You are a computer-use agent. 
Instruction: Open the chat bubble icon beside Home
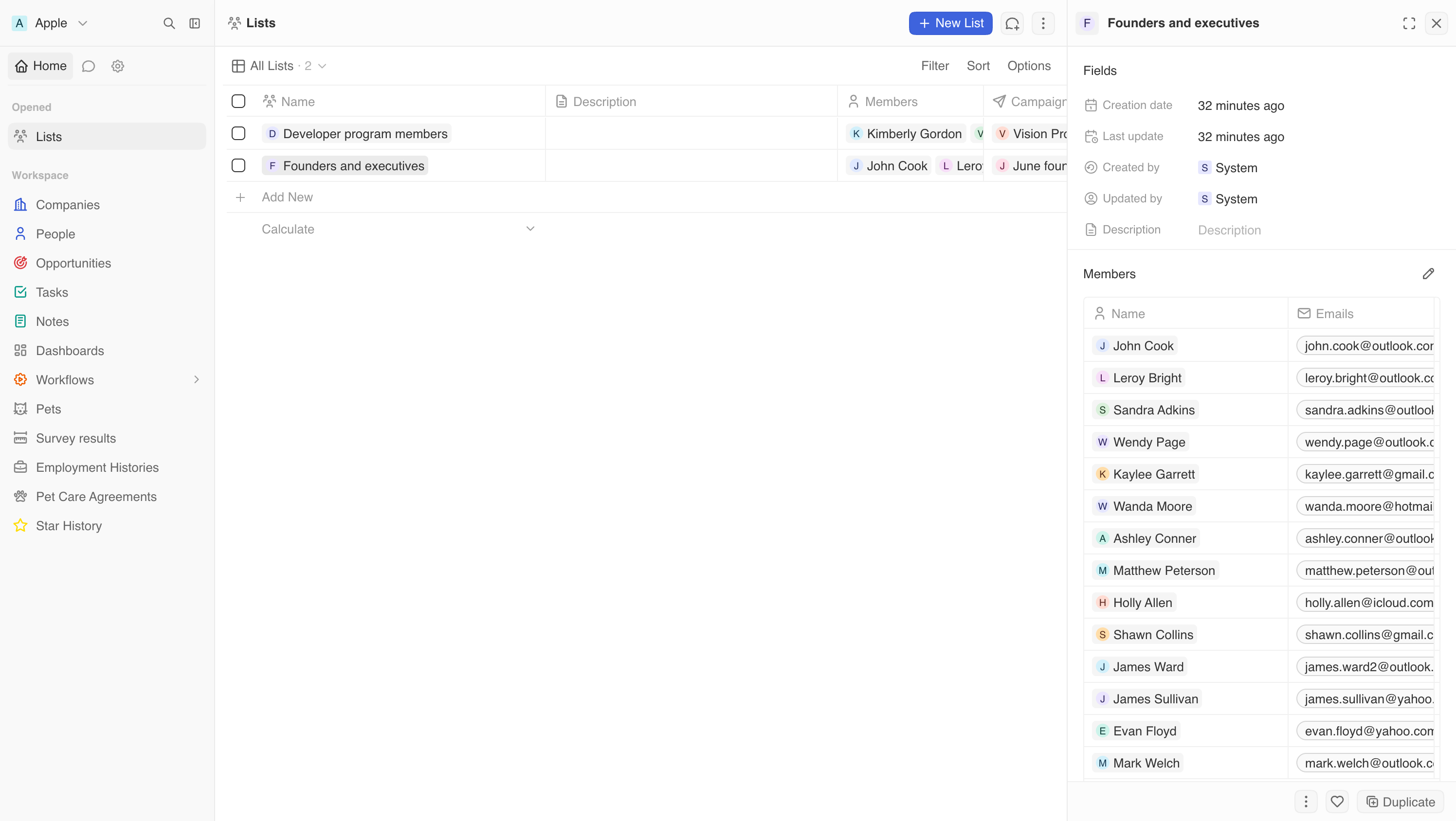click(x=88, y=66)
